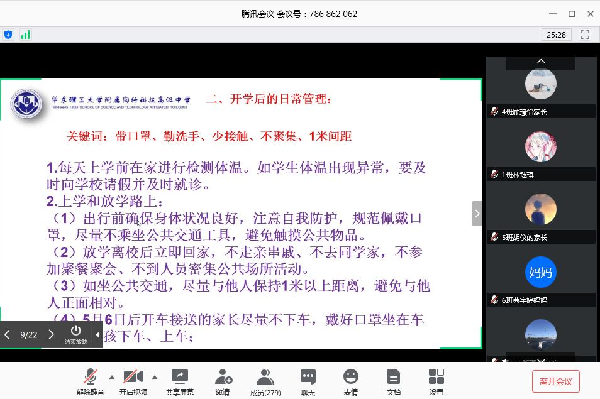
Task: Open the emoji reactions picker
Action: (351, 381)
